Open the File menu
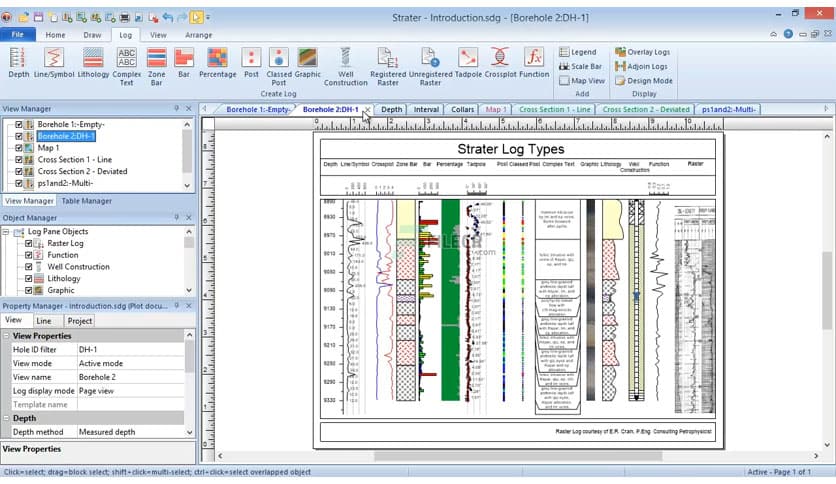The image size is (836, 484). [x=18, y=35]
